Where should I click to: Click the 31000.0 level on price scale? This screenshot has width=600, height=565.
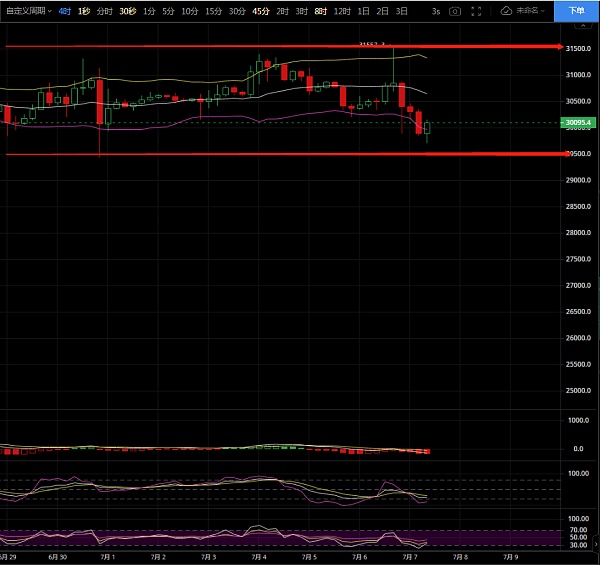coord(579,75)
